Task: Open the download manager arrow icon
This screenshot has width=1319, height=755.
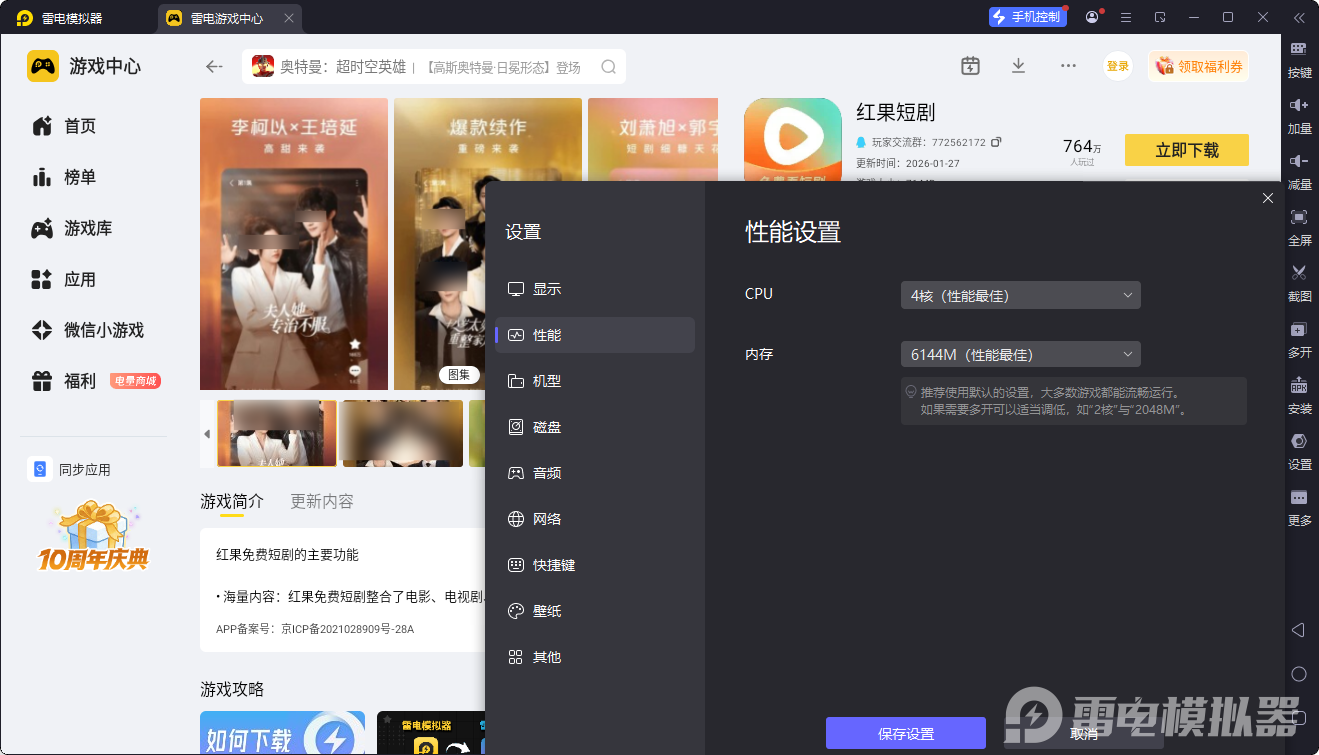Action: click(1018, 66)
